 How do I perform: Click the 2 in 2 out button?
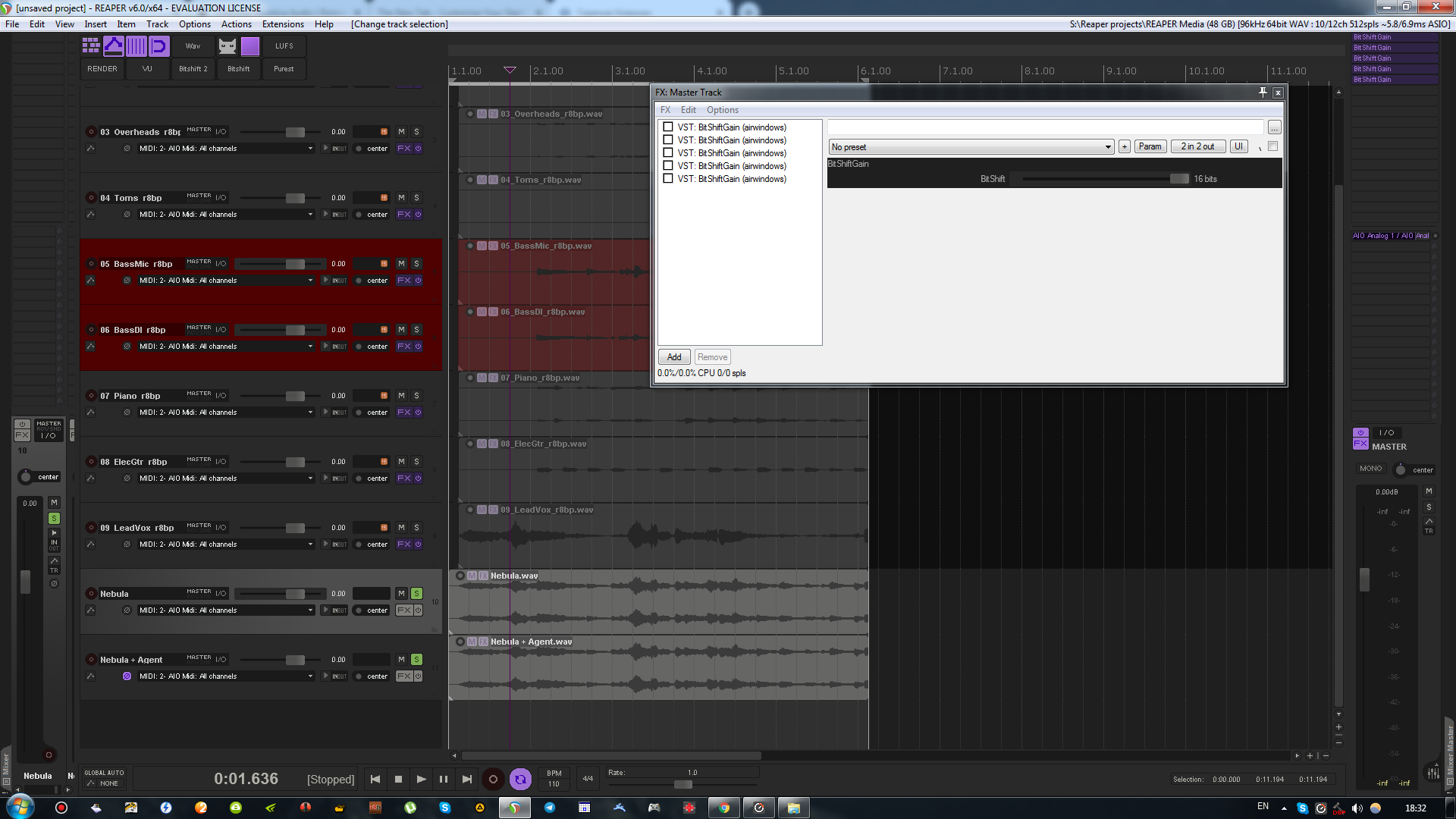click(1197, 146)
